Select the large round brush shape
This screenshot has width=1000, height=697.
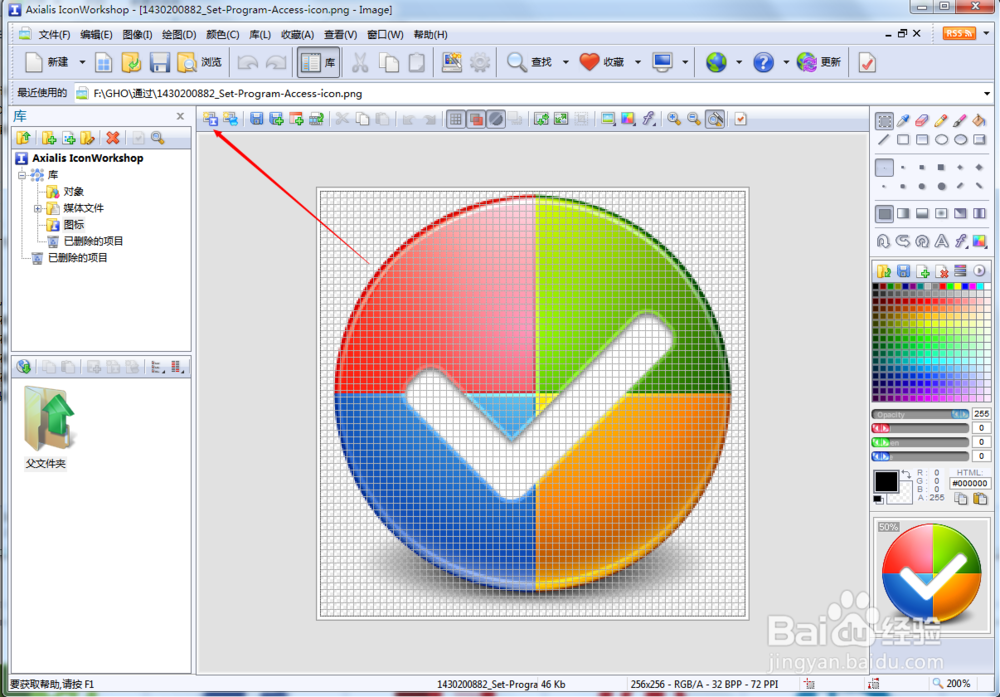point(941,186)
